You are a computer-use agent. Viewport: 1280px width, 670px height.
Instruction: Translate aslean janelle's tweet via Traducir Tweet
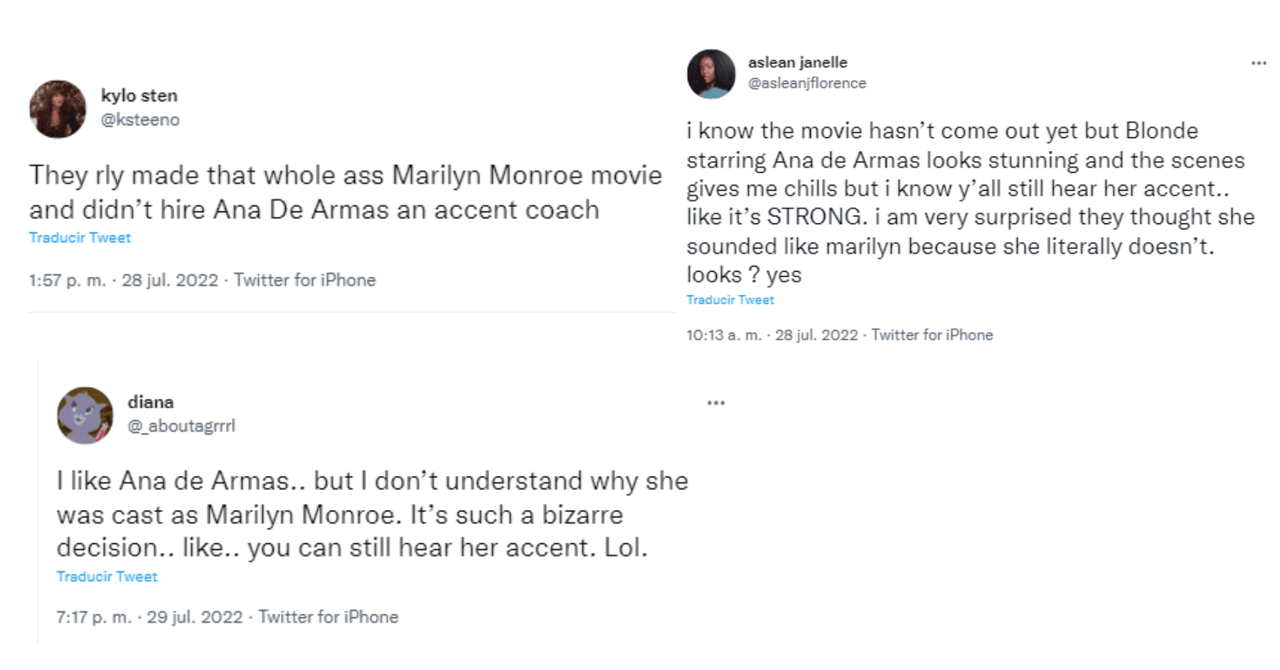coord(731,299)
